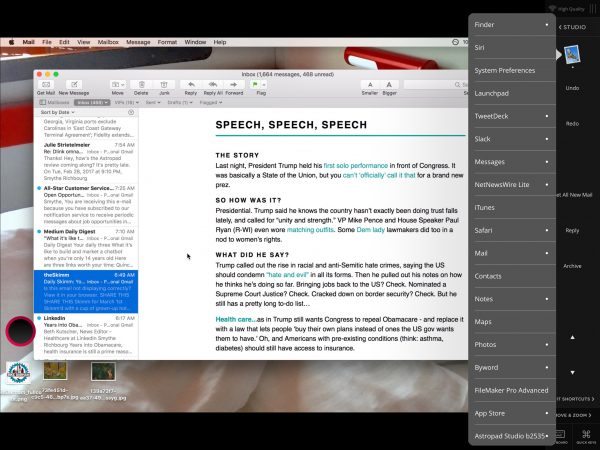Tap the Redo shortcut in Astropad sidebar
This screenshot has width=600, height=450.
coord(572,124)
